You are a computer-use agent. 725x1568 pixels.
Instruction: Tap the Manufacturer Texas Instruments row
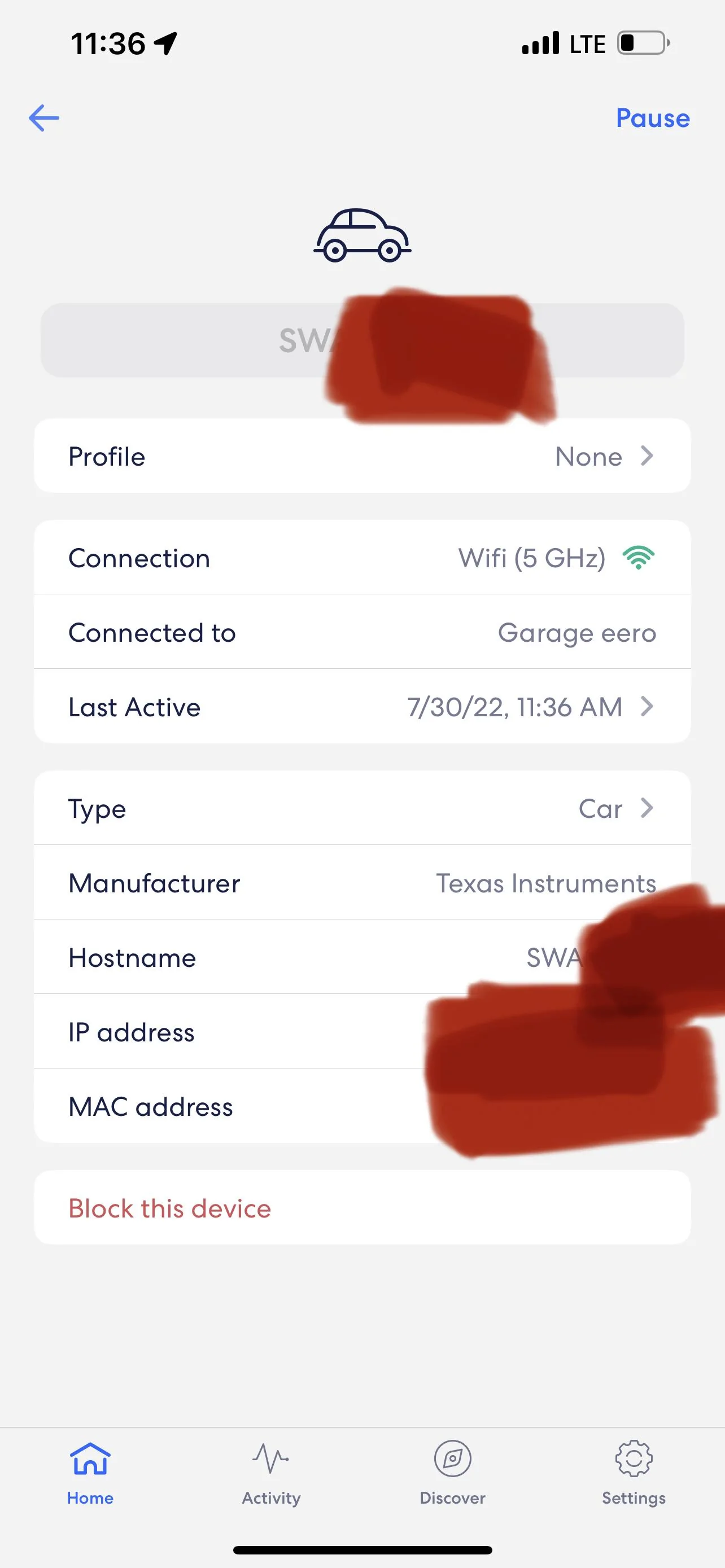tap(362, 883)
